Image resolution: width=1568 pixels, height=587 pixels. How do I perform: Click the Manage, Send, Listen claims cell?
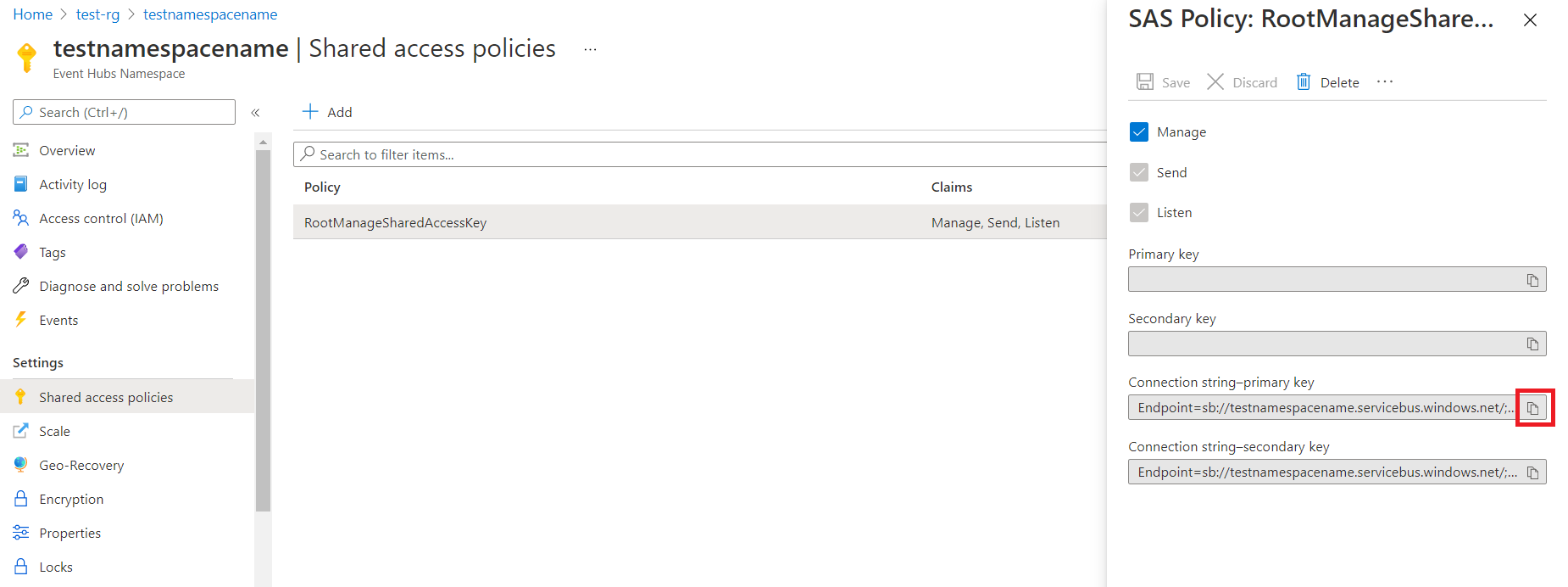[995, 222]
